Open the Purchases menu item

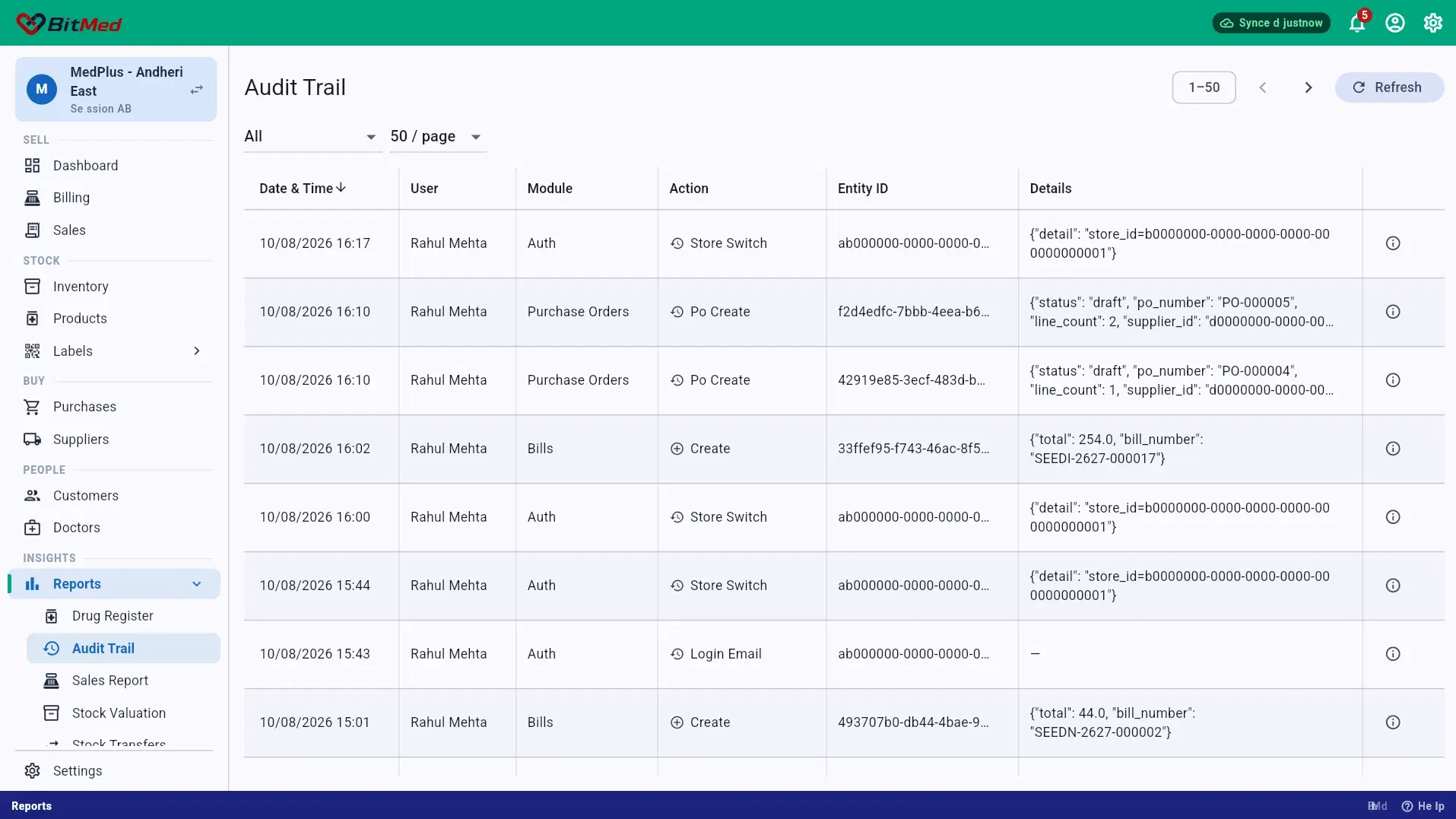point(114,407)
